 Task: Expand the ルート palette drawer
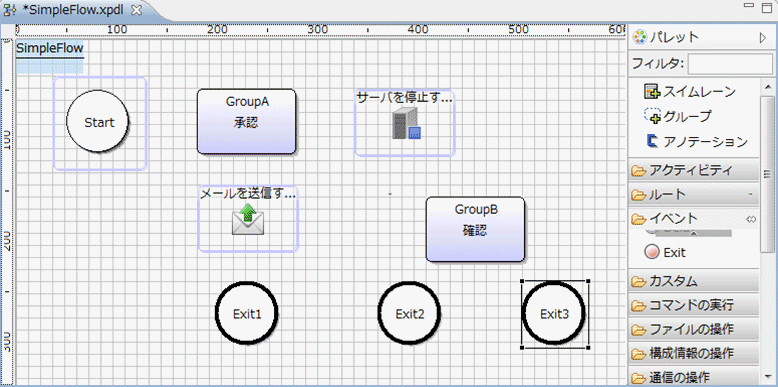point(694,194)
